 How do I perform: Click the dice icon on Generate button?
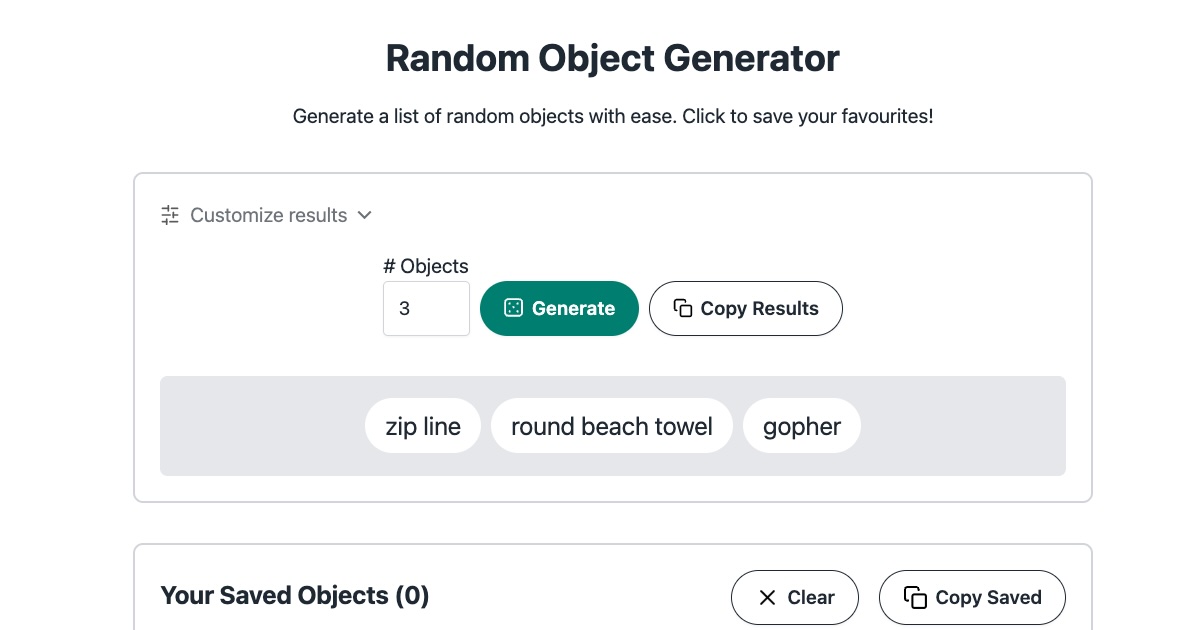coord(513,308)
